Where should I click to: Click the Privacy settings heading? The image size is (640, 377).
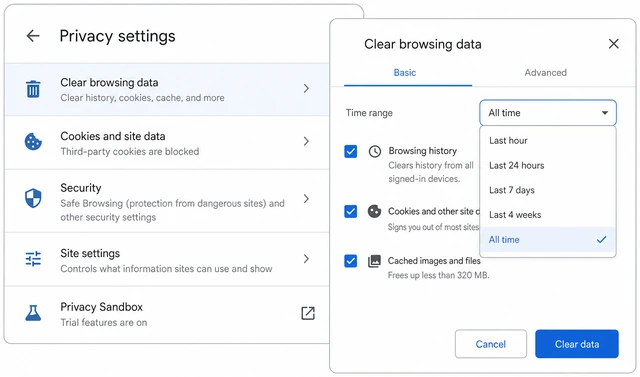click(x=118, y=36)
